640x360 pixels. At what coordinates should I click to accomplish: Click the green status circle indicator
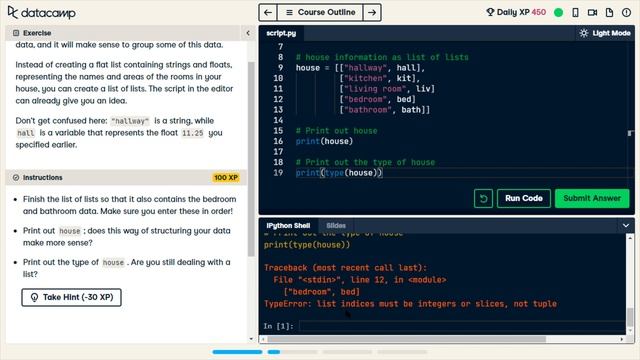pos(558,12)
